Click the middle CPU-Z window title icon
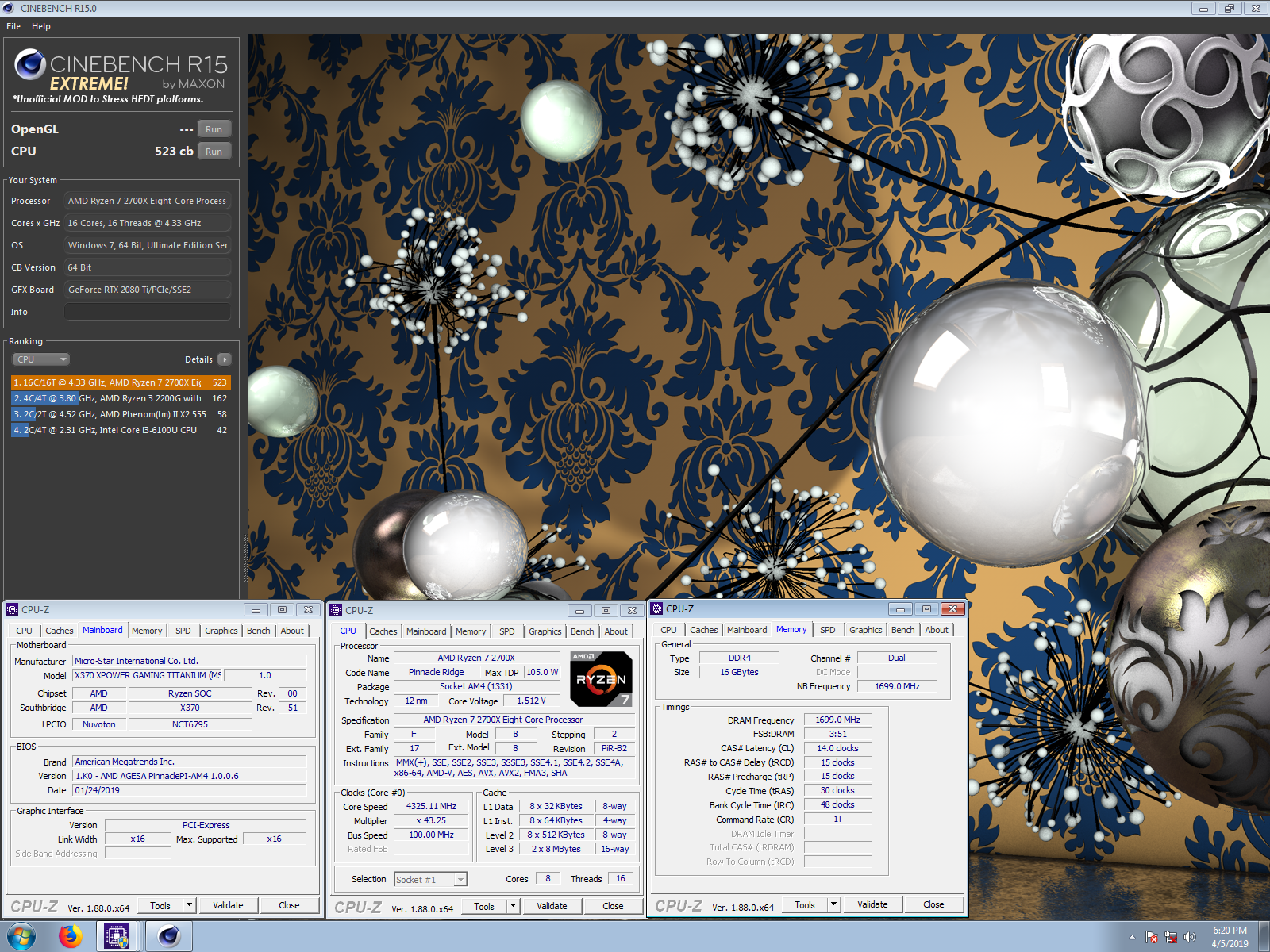The height and width of the screenshot is (952, 1270). (x=336, y=610)
